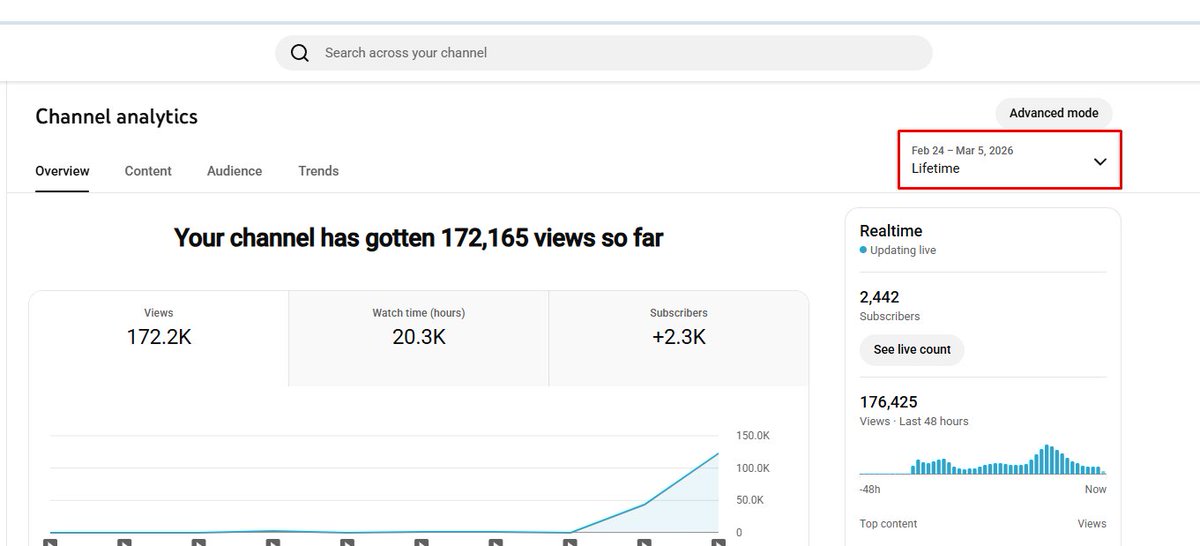Click the Now chart label
The height and width of the screenshot is (546, 1200).
pyautogui.click(x=1095, y=489)
